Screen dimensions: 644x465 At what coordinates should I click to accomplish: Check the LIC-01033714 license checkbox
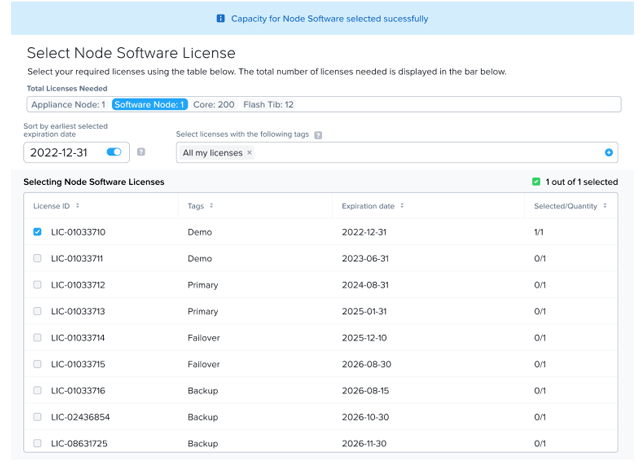(37, 337)
